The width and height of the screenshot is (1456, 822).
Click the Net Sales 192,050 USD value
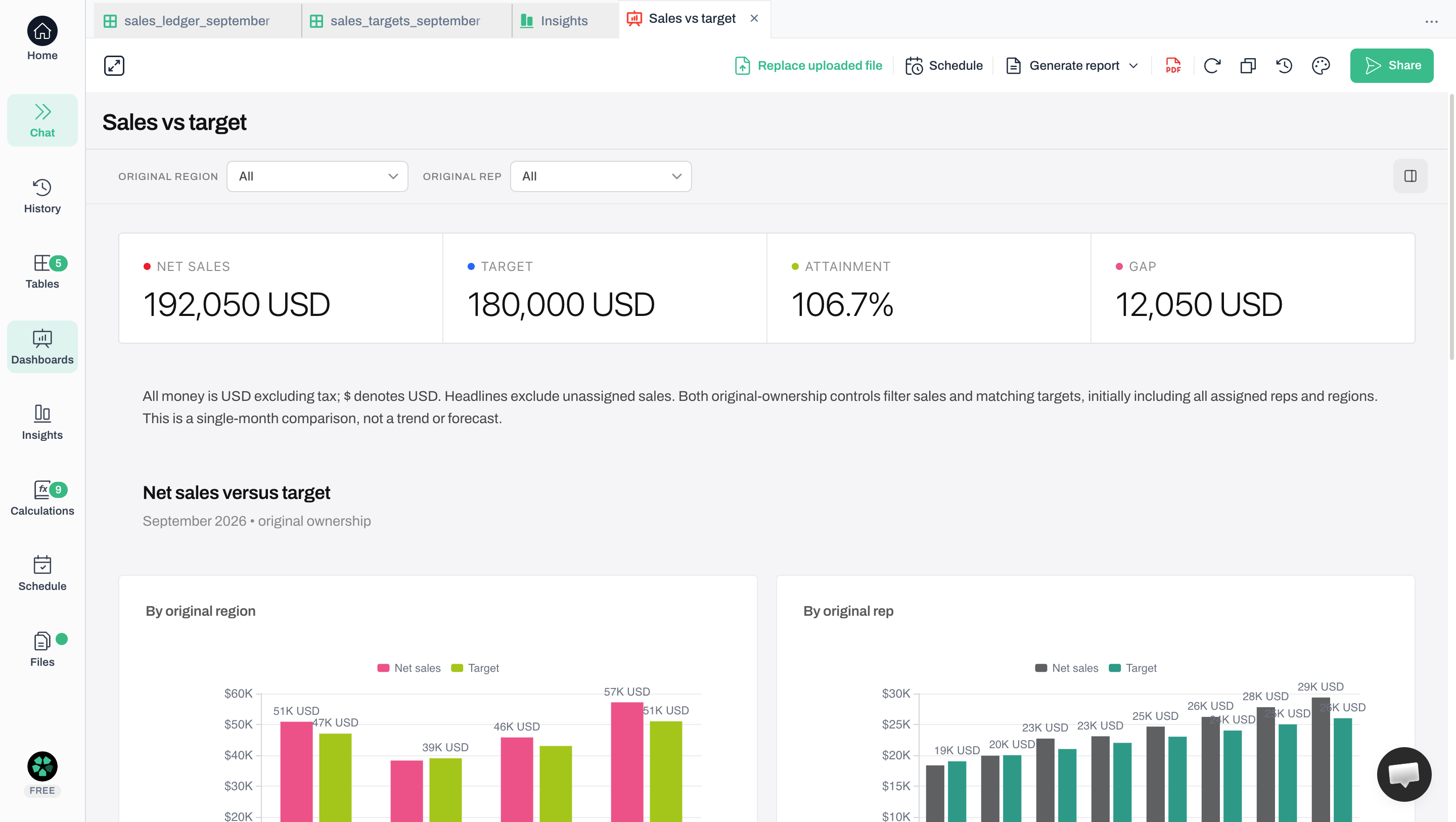[x=237, y=304]
